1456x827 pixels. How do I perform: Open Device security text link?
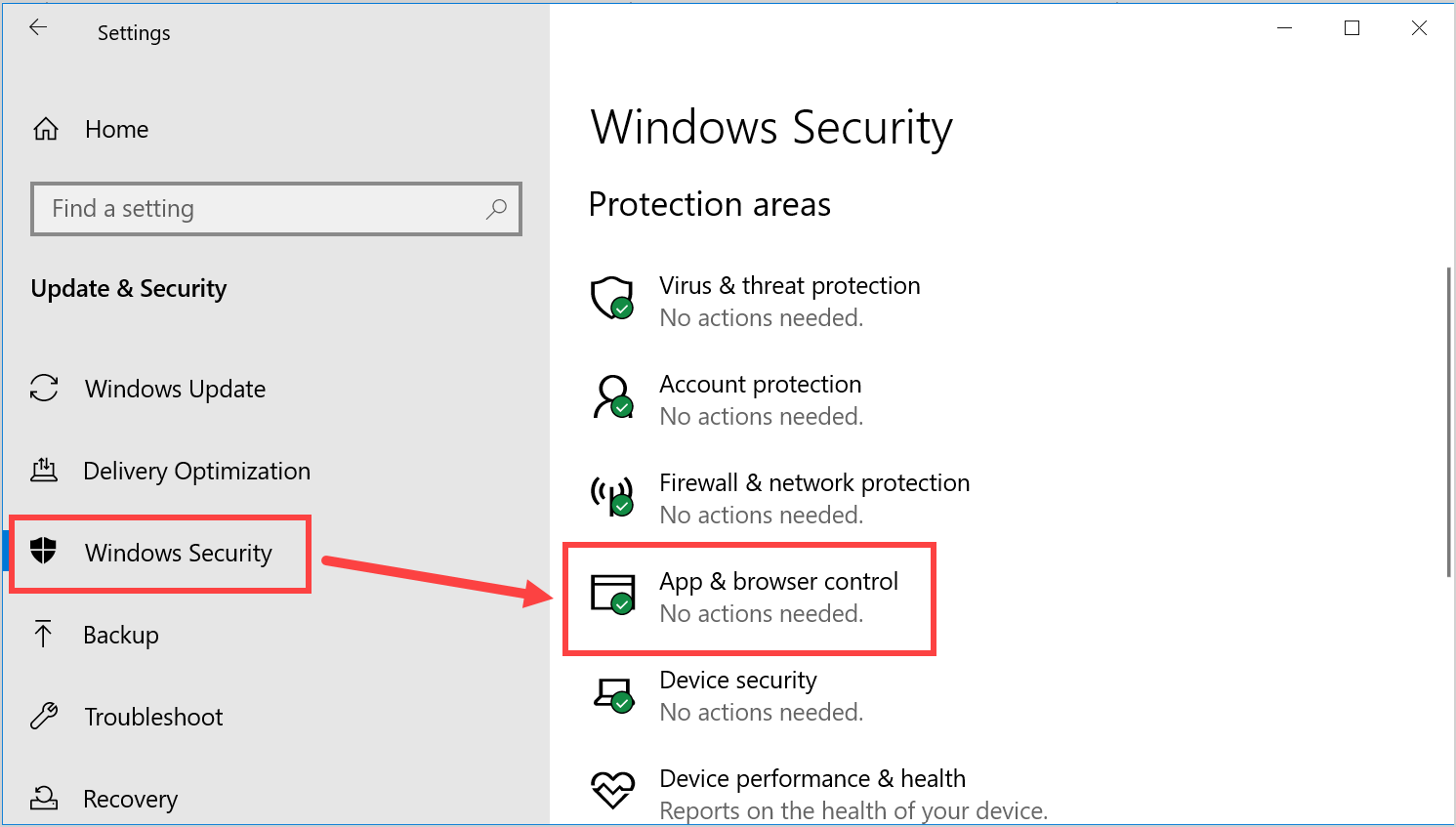click(738, 680)
